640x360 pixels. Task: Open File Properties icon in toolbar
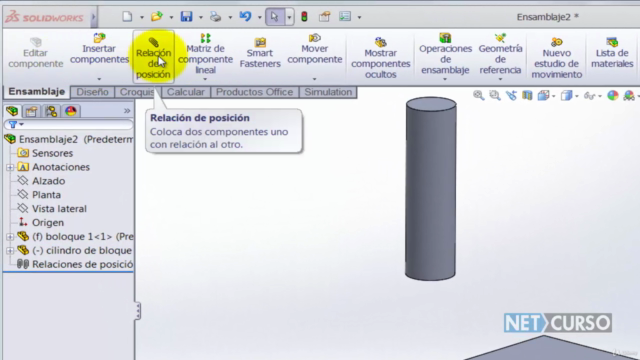[324, 17]
